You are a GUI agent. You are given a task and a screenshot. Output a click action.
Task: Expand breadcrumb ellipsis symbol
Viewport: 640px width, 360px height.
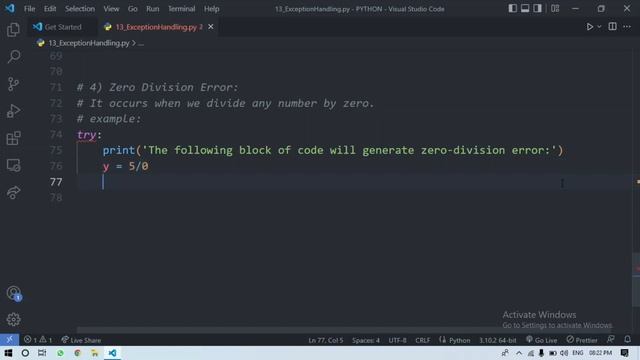pyautogui.click(x=141, y=43)
